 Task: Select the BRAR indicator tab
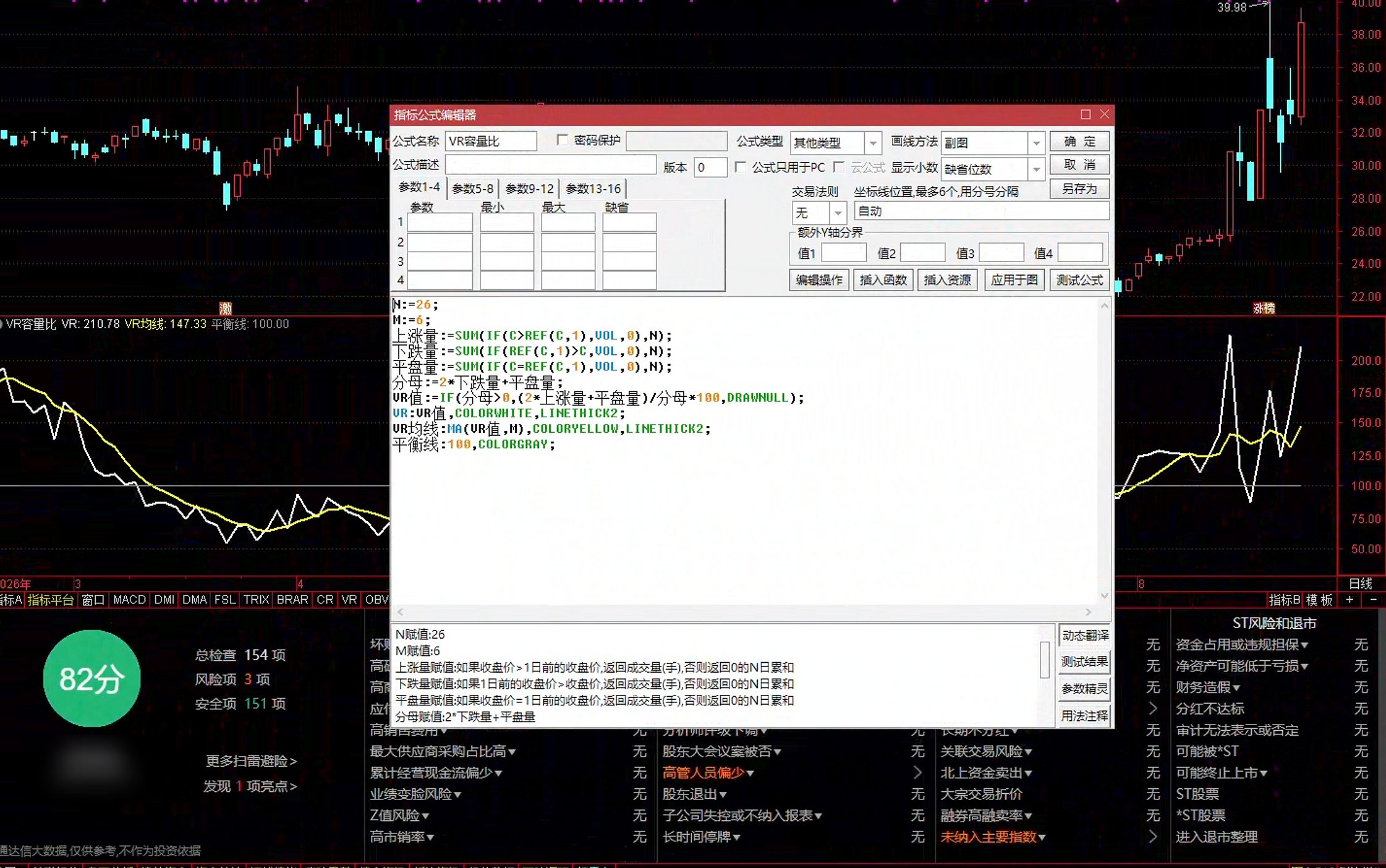point(292,600)
